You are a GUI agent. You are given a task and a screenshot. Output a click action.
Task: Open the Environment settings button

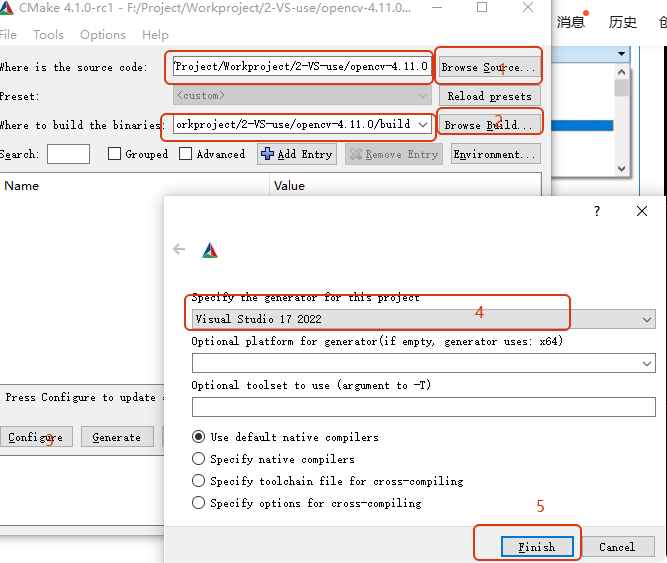[x=496, y=154]
